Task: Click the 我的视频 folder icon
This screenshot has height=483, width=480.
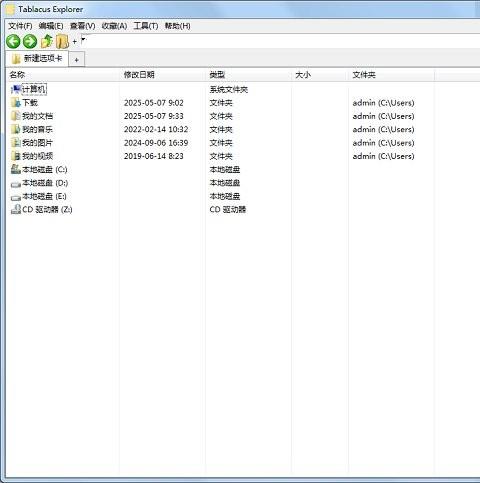Action: coord(16,156)
